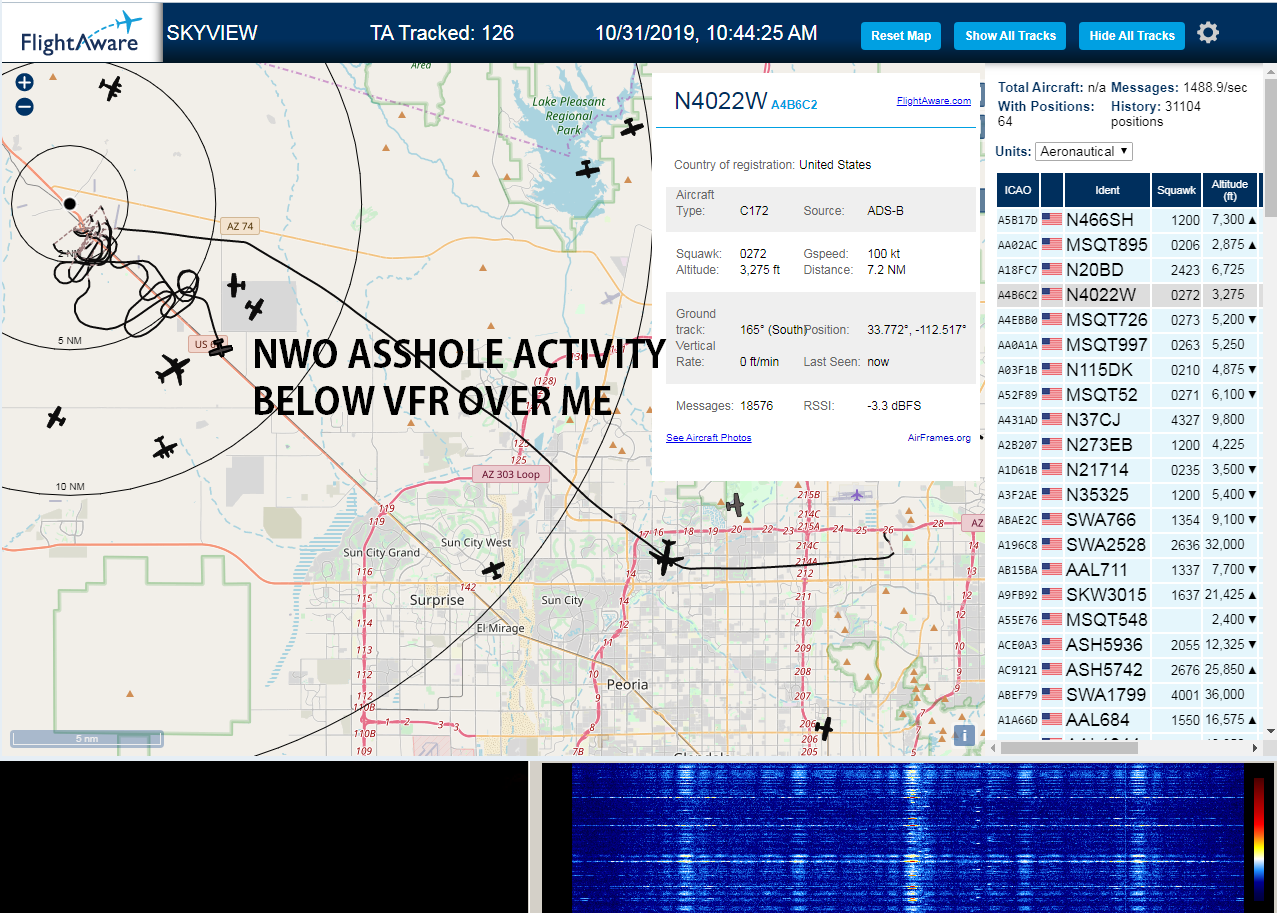Click altitude value 32,000 in the table
The width and height of the screenshot is (1277, 913).
(x=1226, y=544)
